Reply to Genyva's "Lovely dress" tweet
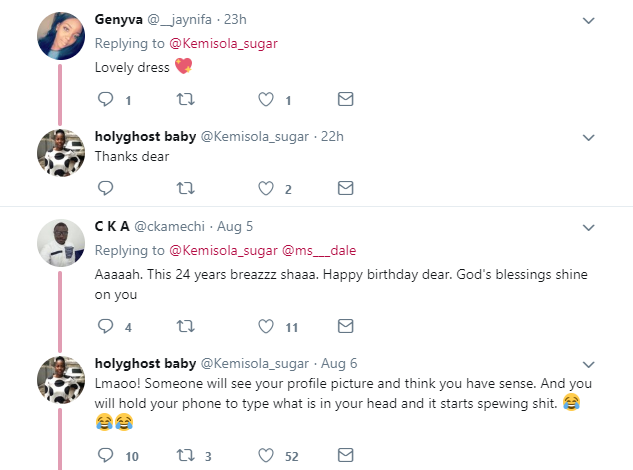633x470 pixels. click(x=105, y=99)
